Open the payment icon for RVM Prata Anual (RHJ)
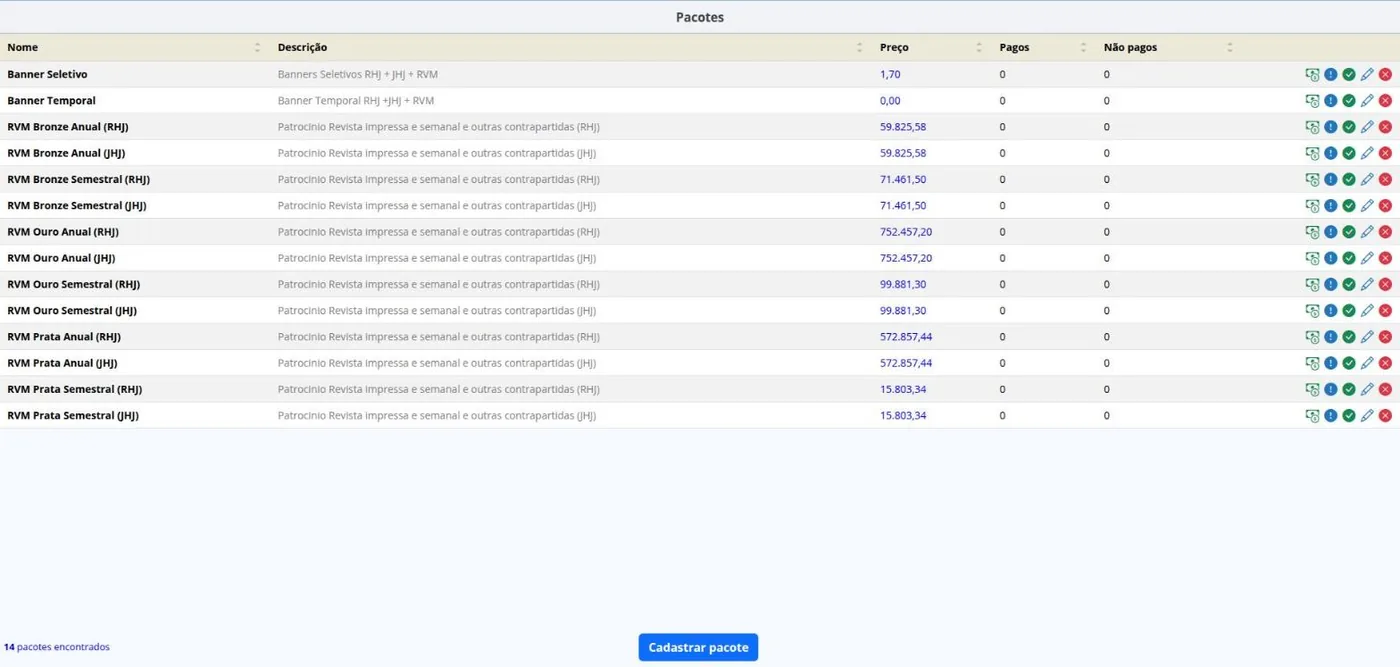The height and width of the screenshot is (667, 1400). tap(1312, 337)
